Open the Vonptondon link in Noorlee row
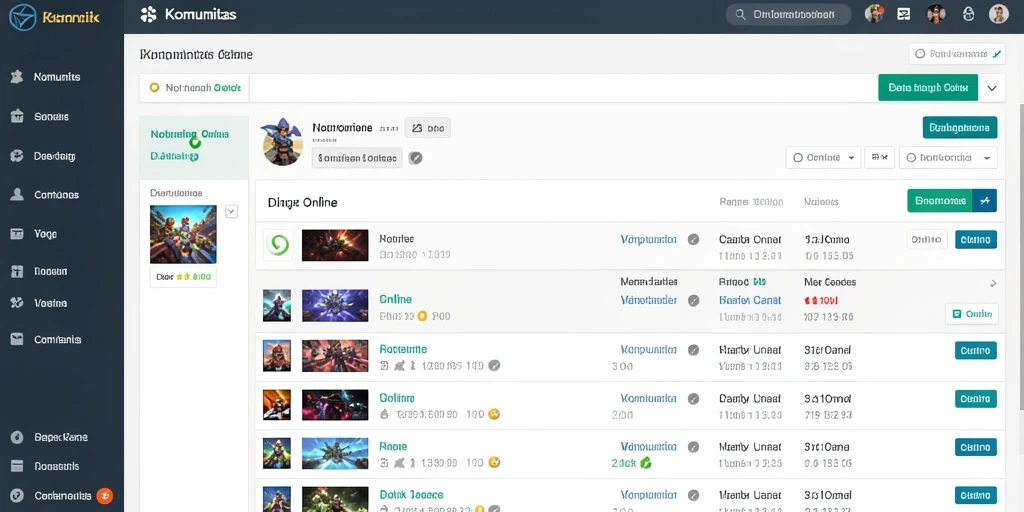 648,240
